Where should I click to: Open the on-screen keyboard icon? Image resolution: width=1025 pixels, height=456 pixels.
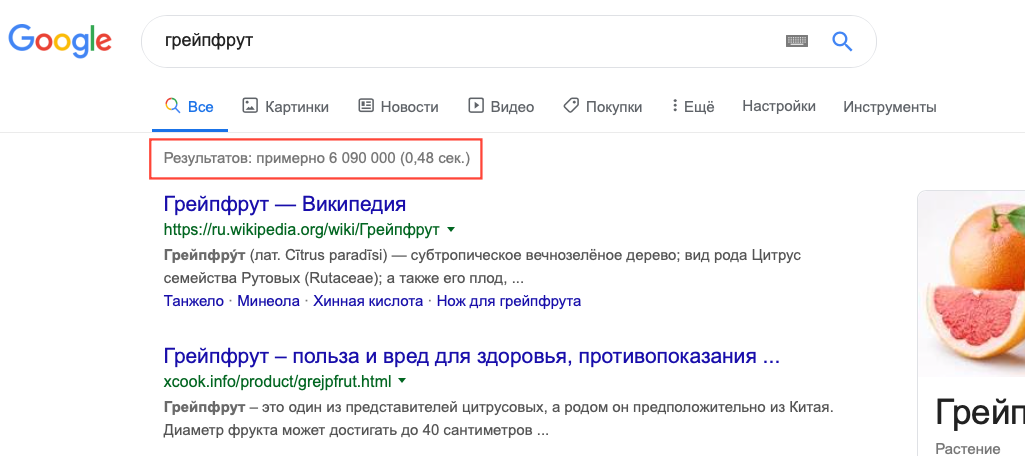(796, 41)
